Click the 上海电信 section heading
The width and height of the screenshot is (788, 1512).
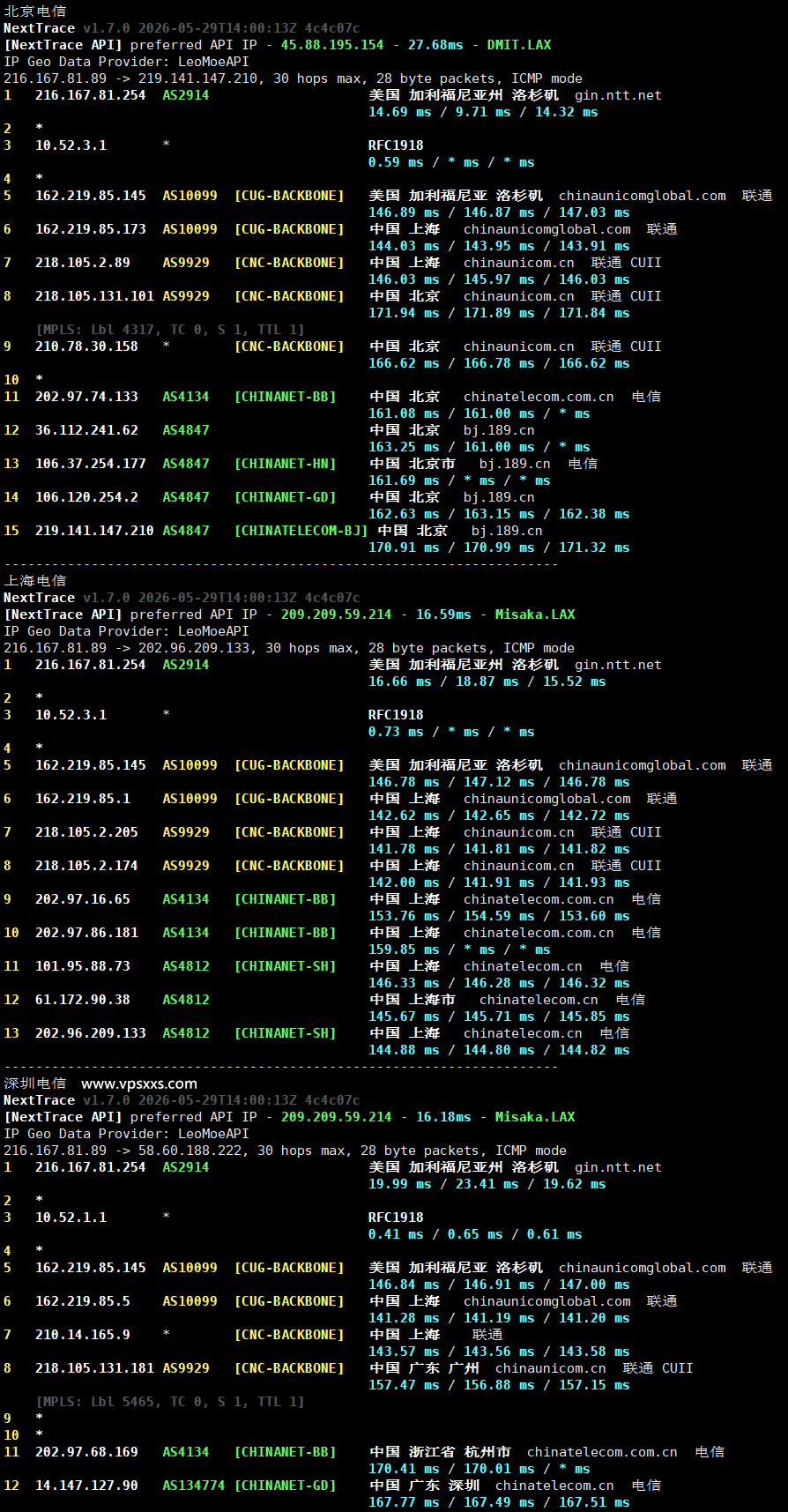tap(34, 581)
